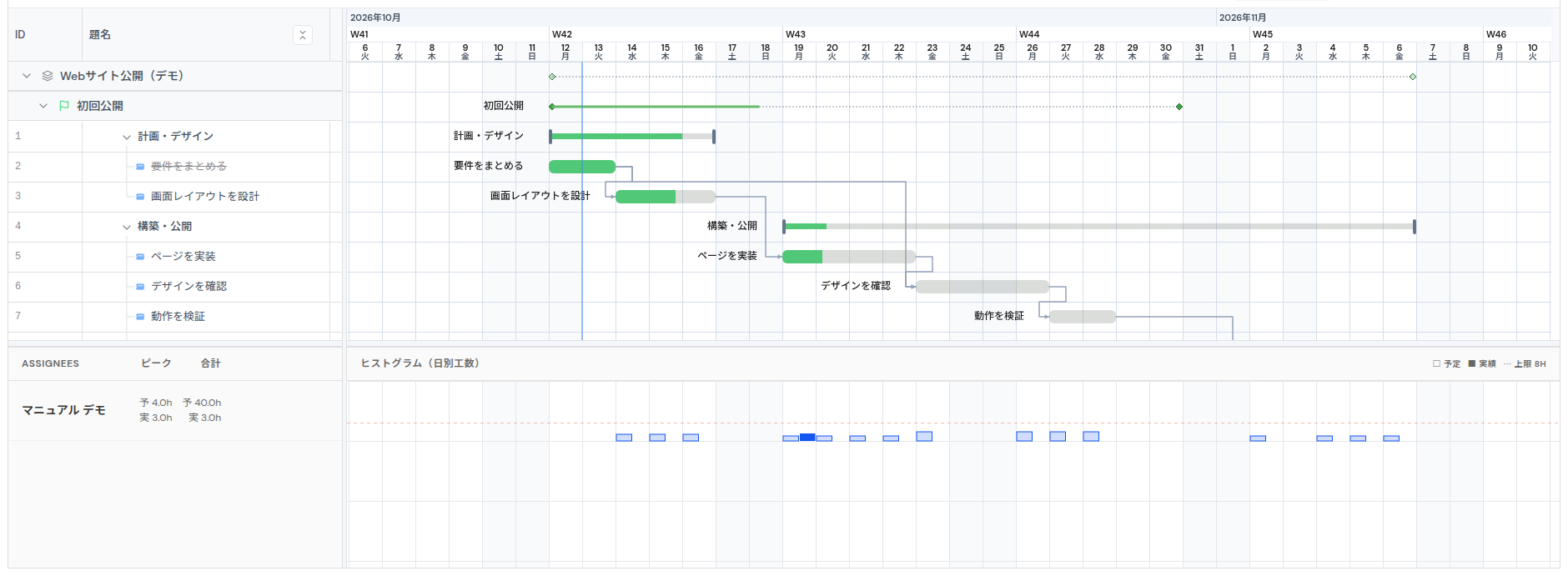The height and width of the screenshot is (576, 1568).
Task: Select the struck-through 要件をまとめる task name
Action: 188,167
